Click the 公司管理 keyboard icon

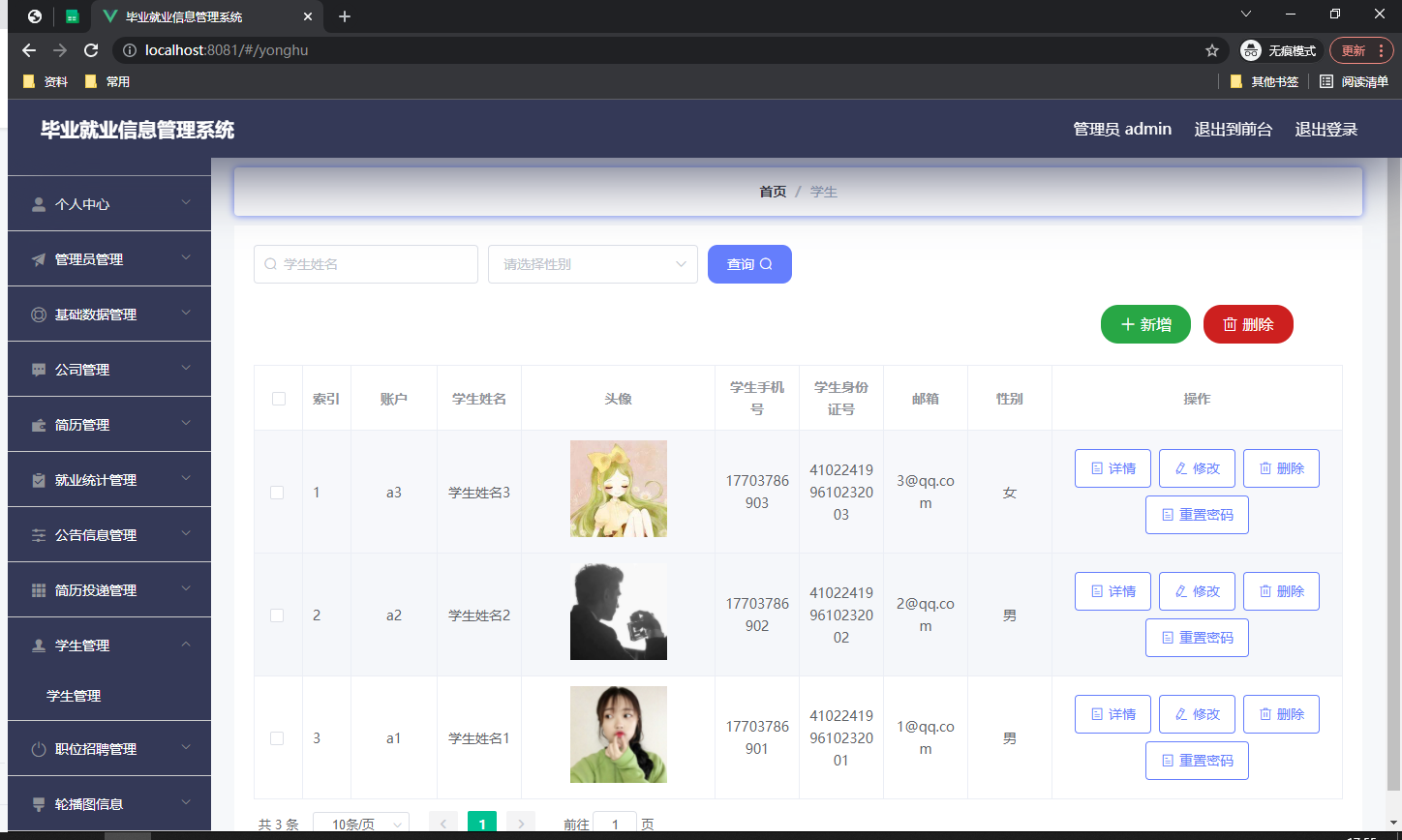[x=39, y=369]
